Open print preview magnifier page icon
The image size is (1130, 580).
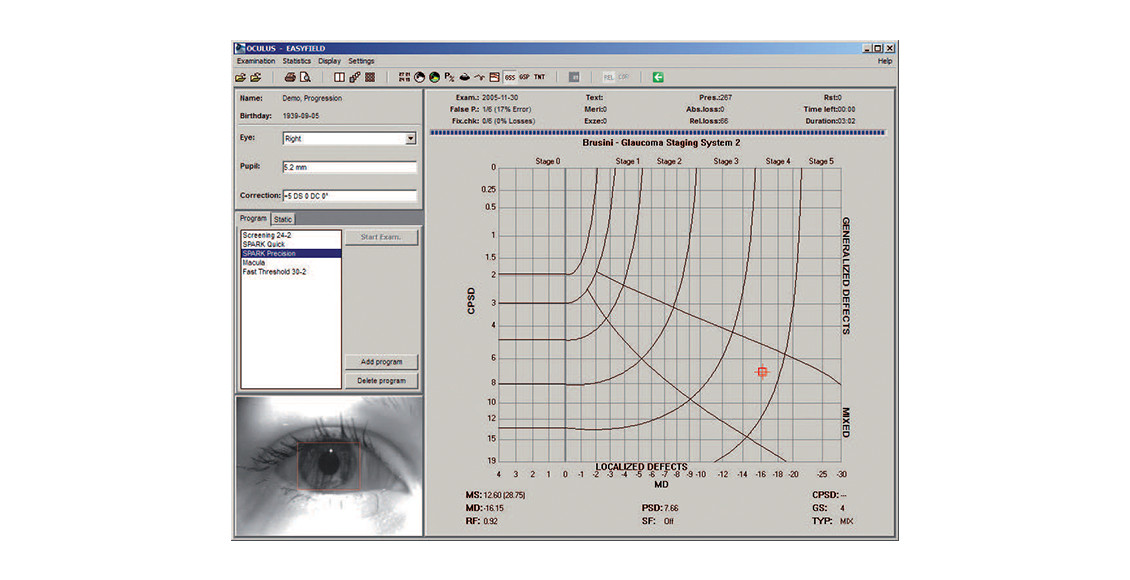(305, 77)
